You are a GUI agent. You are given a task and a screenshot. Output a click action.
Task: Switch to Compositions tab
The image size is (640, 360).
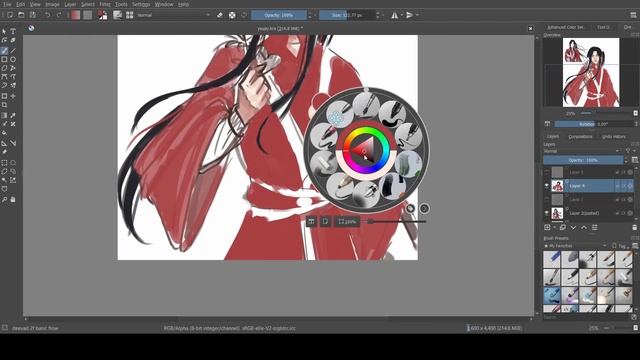pos(580,137)
